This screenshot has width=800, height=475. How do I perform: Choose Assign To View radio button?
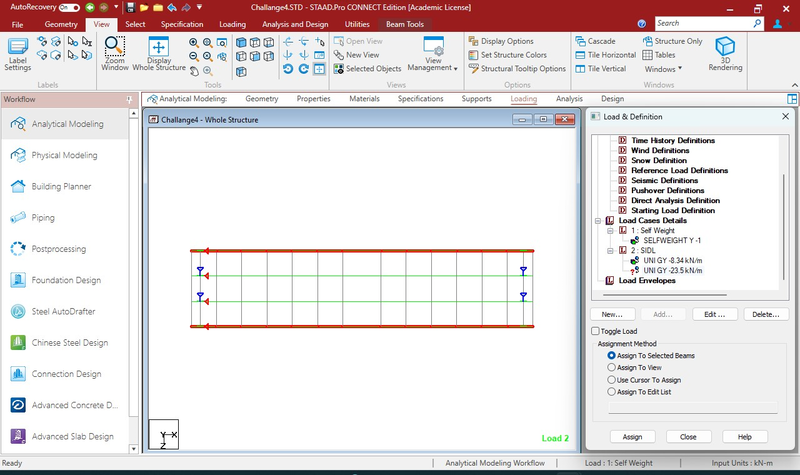[612, 368]
